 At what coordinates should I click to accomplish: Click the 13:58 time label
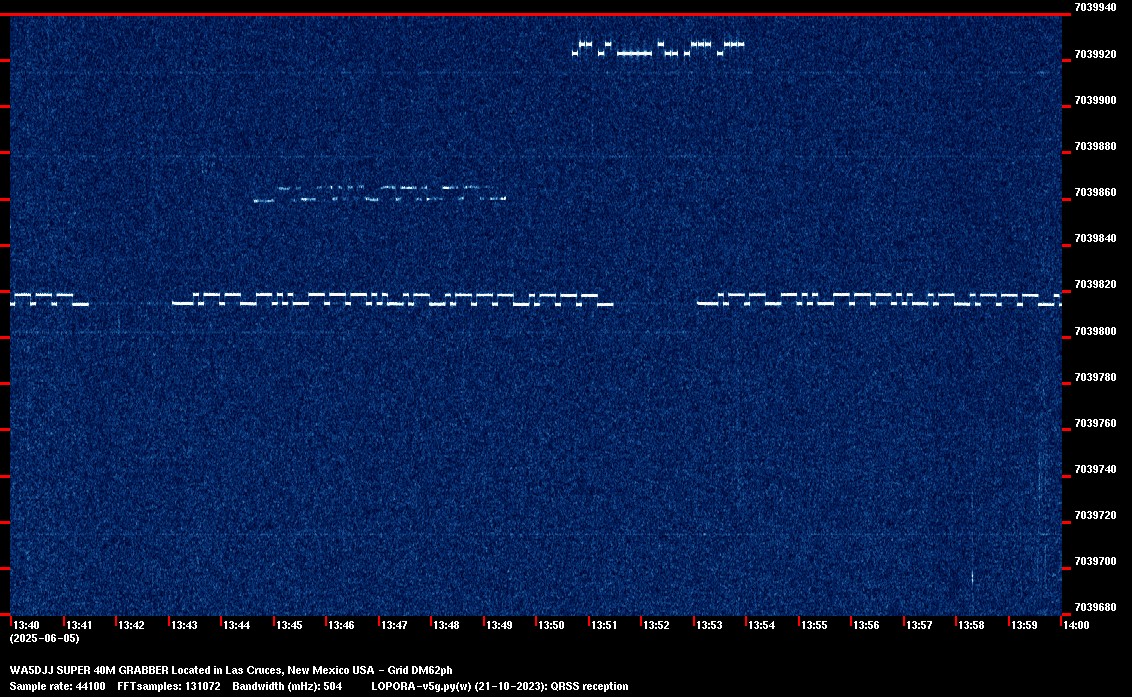(972, 625)
